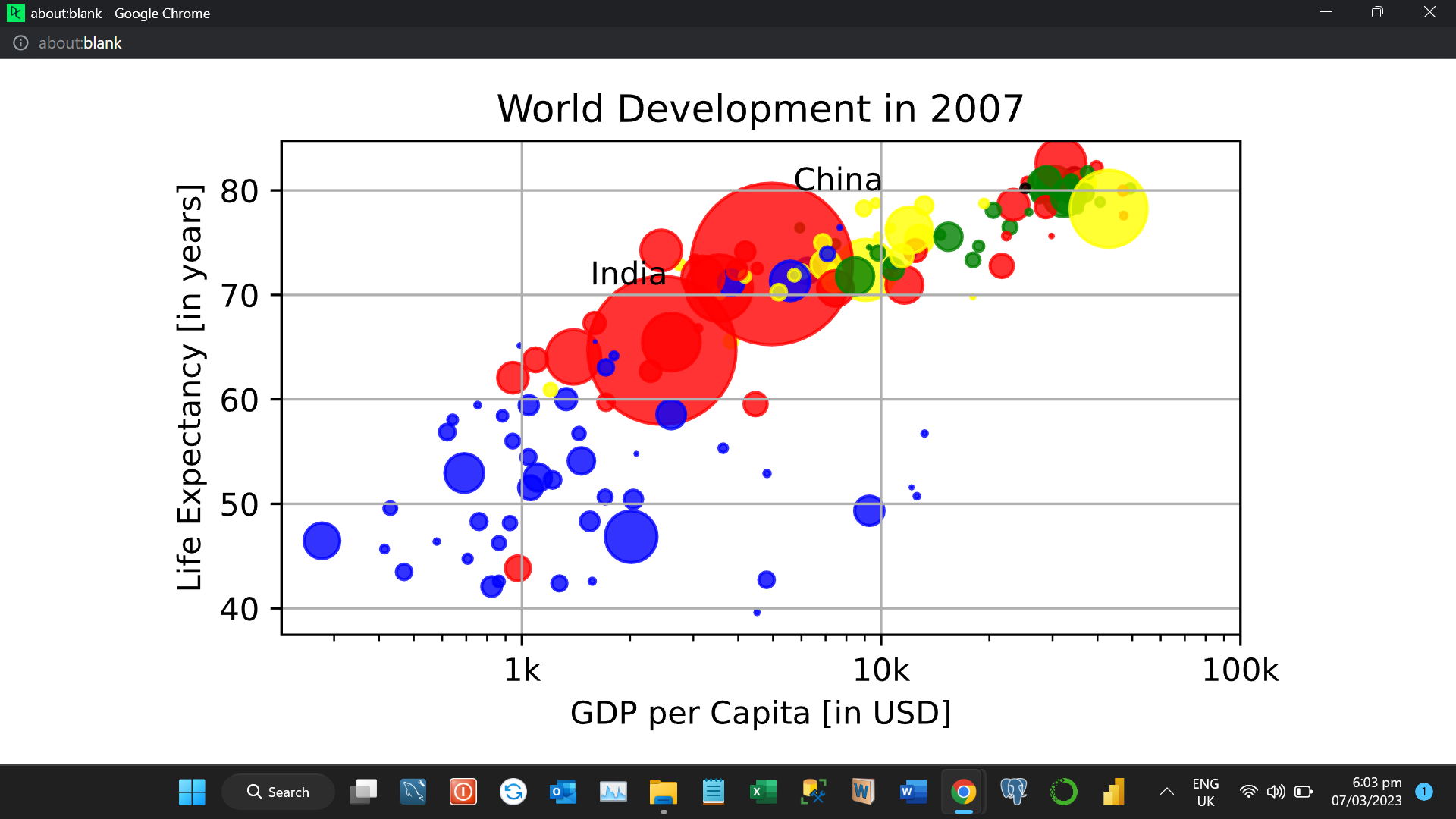Launch pgAdmin via the PostgreSQL elephant icon

(x=1013, y=791)
